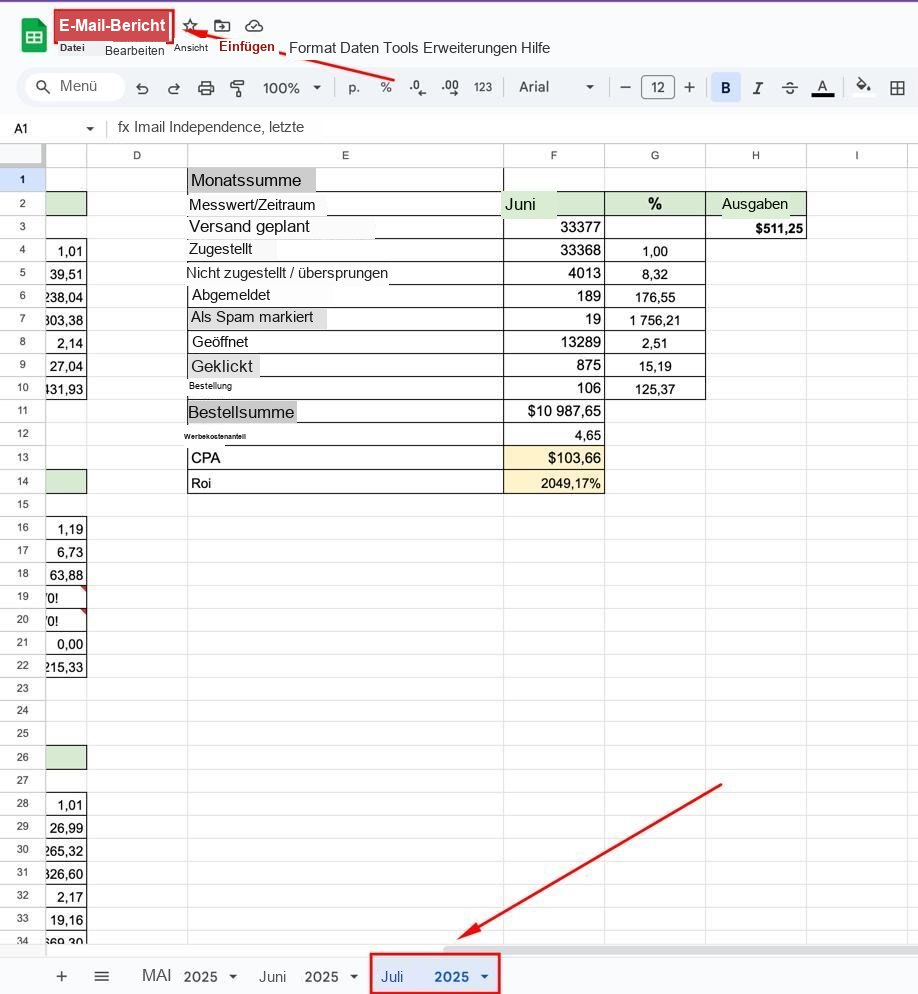Image resolution: width=918 pixels, height=994 pixels.
Task: Open the text color picker
Action: [822, 88]
